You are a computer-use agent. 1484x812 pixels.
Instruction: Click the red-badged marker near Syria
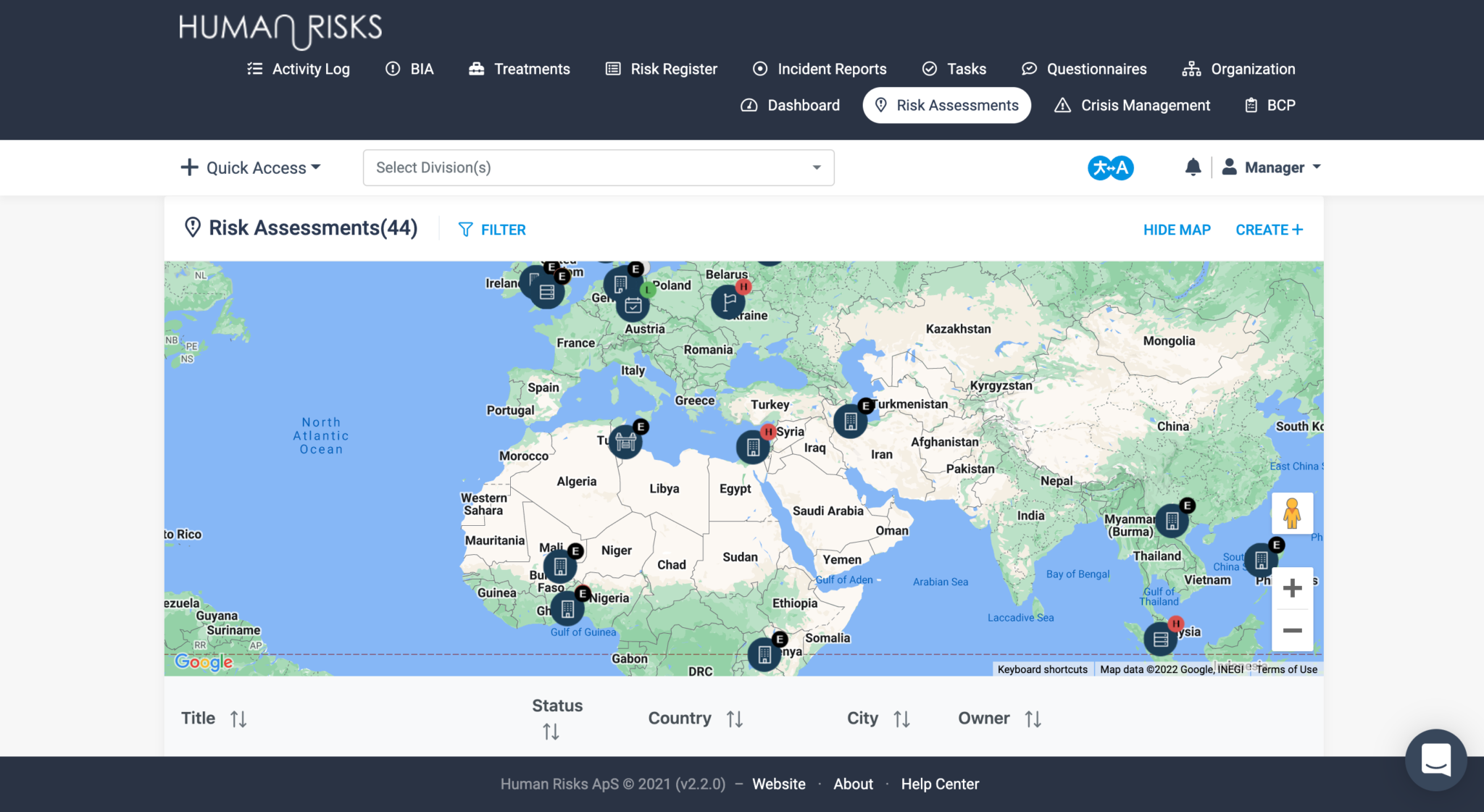click(753, 446)
